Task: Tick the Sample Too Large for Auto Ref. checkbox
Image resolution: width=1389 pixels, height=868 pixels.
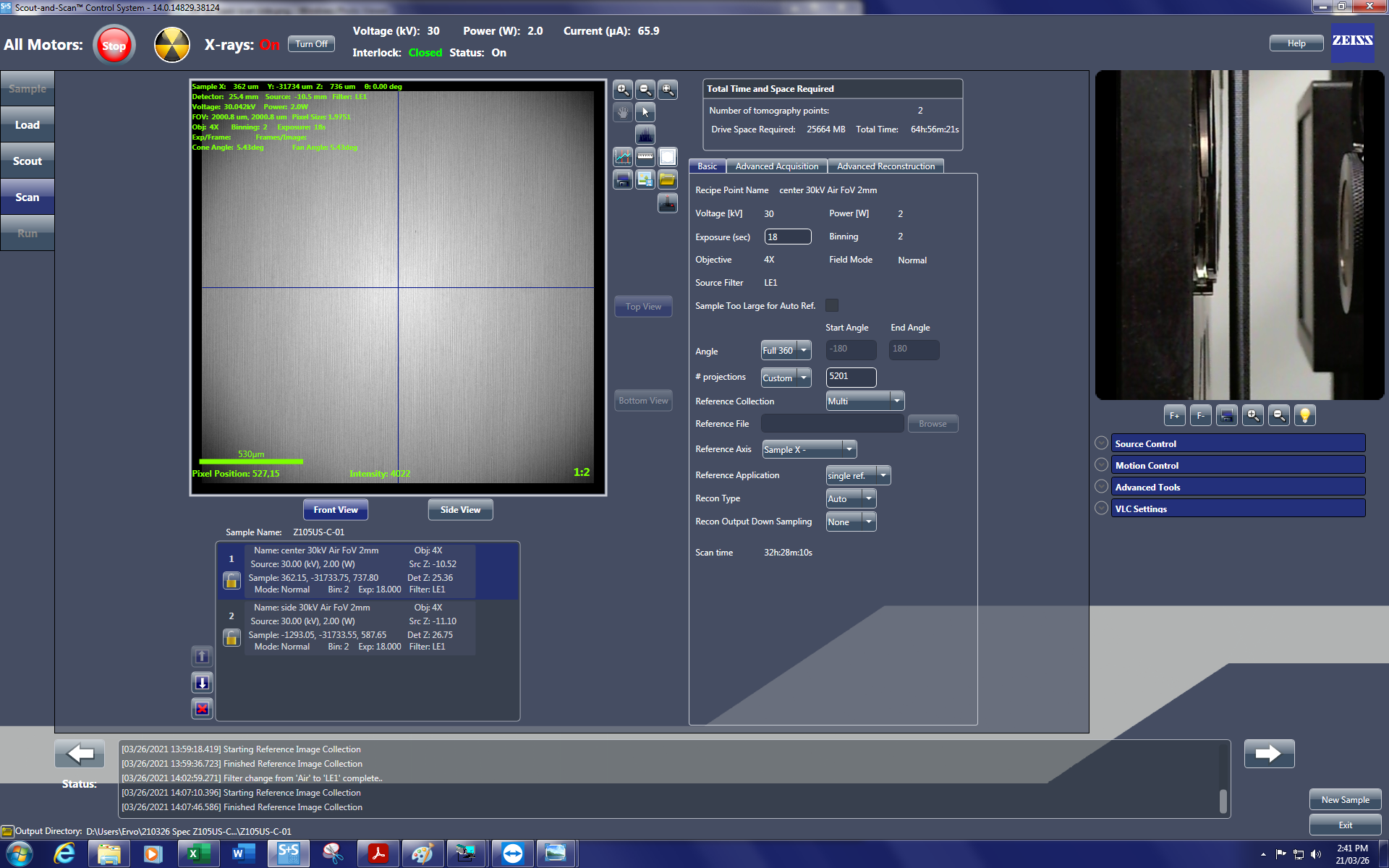Action: 832,305
